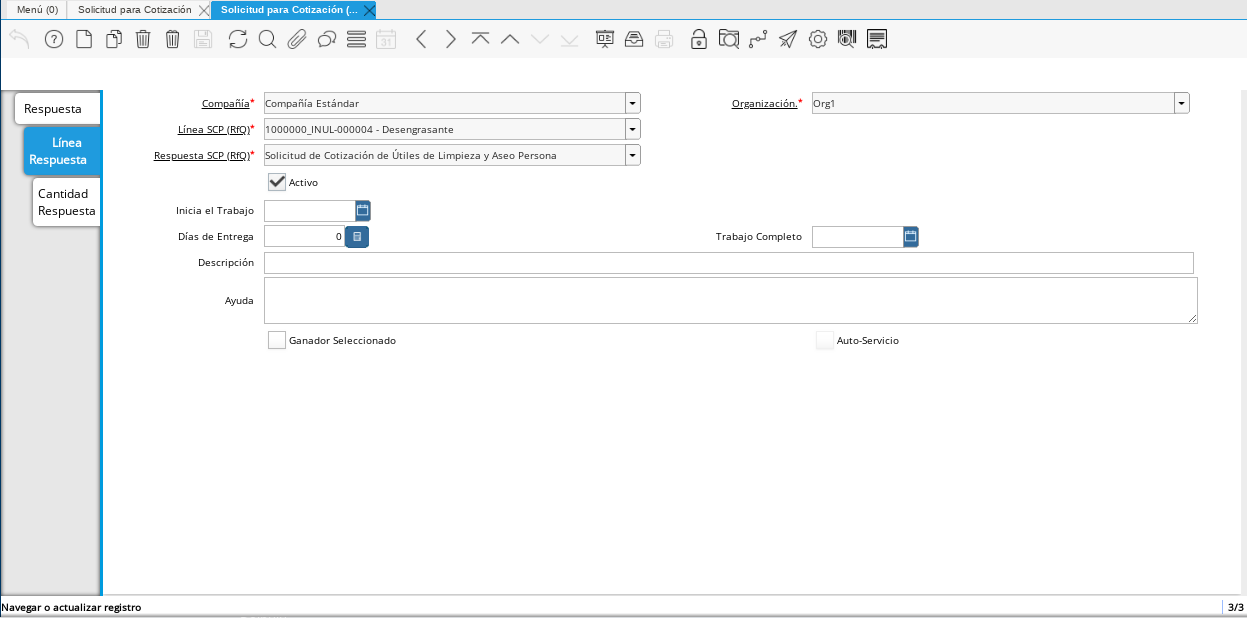Open archived documents inbox tray icon
This screenshot has width=1247, height=618.
coord(634,39)
